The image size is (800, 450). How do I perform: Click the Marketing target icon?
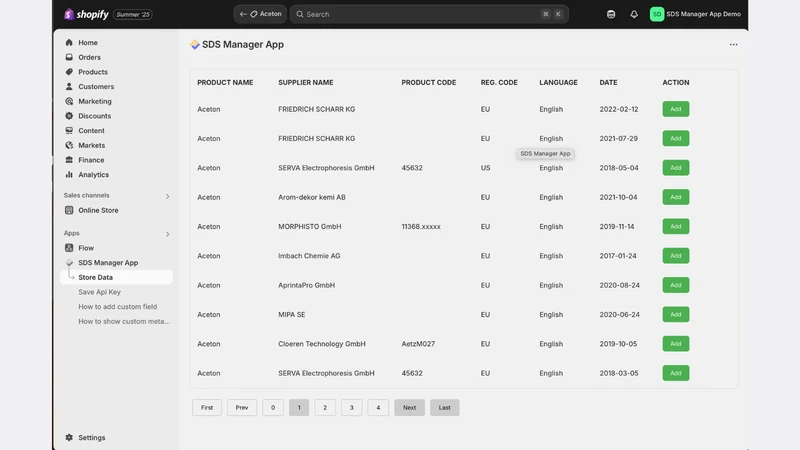(x=69, y=101)
